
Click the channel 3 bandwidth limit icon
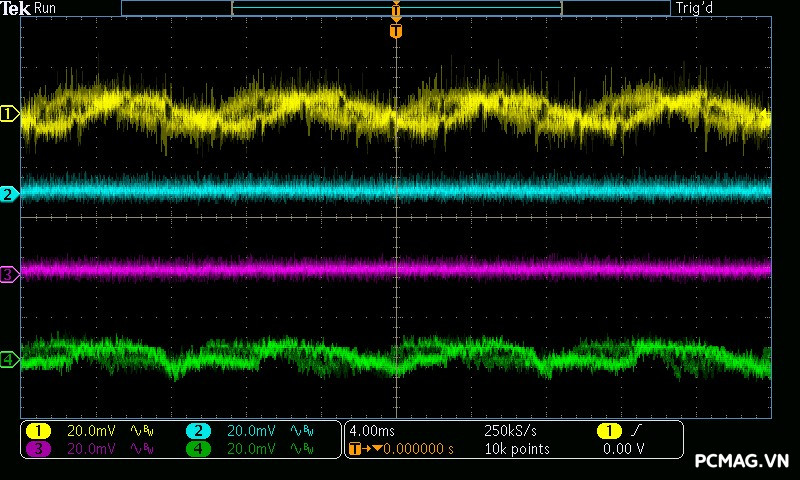(144, 450)
